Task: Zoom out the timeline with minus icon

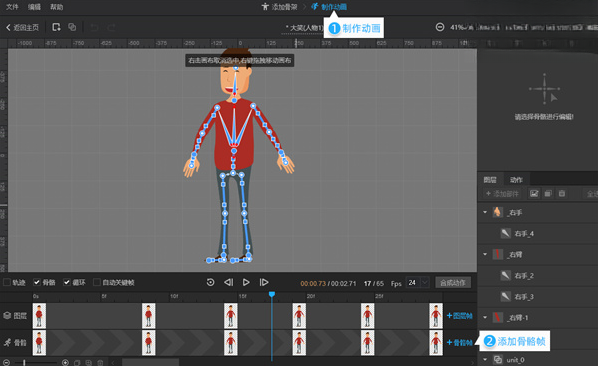Action: pyautogui.click(x=6, y=363)
